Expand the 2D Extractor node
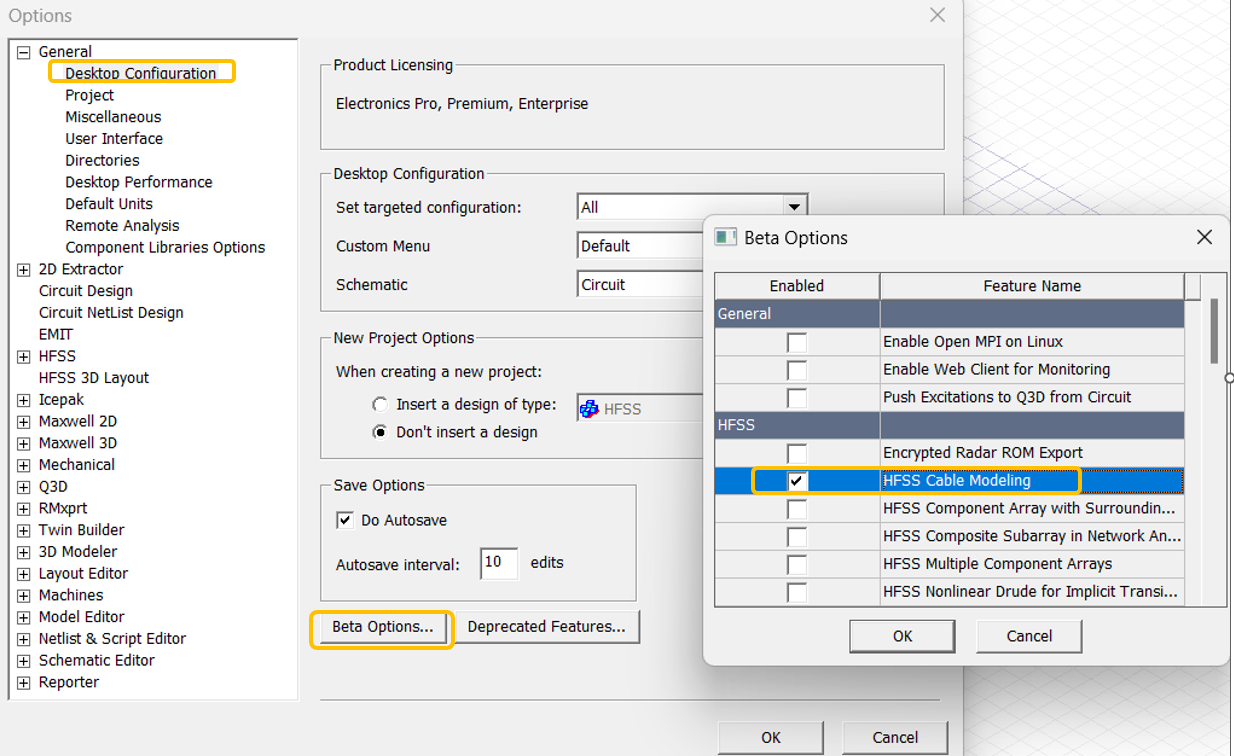1234x756 pixels. click(24, 270)
